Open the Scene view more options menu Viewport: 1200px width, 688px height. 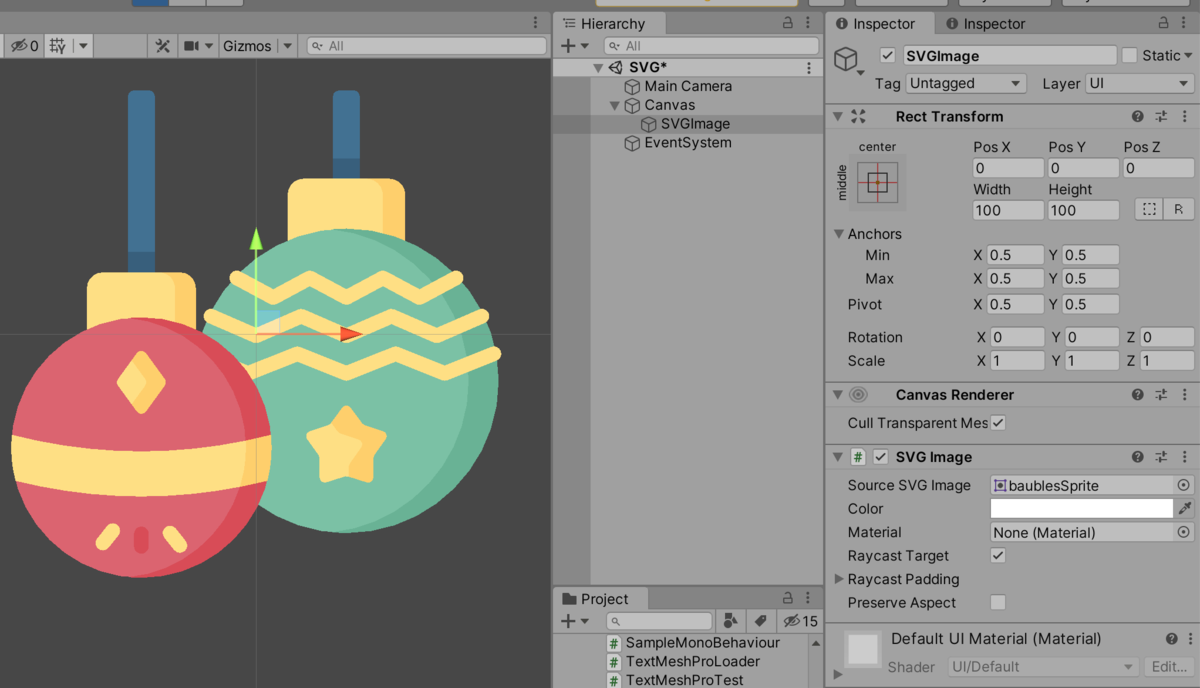tap(536, 23)
